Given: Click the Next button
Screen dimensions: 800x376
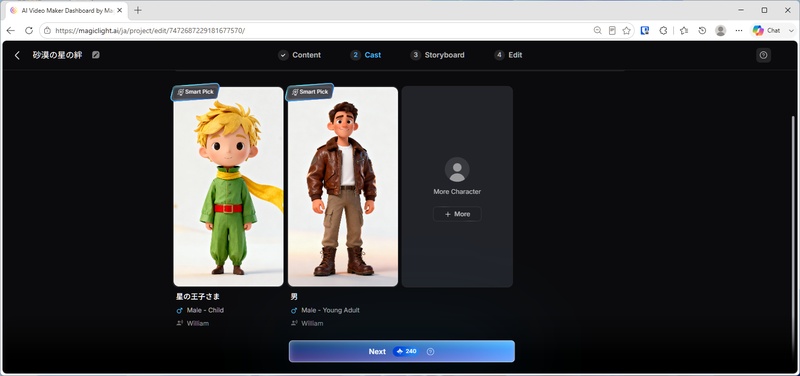Looking at the screenshot, I should [x=402, y=352].
